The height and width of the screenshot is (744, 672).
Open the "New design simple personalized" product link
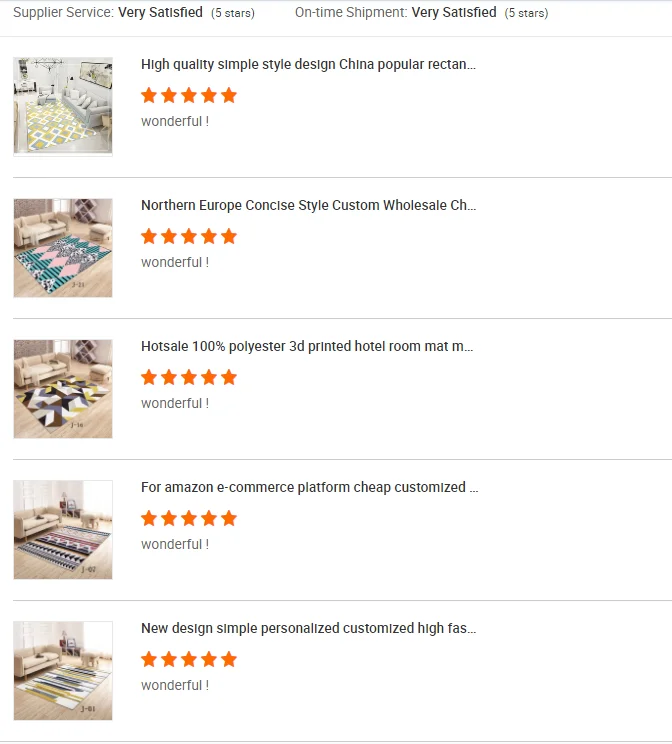point(308,629)
